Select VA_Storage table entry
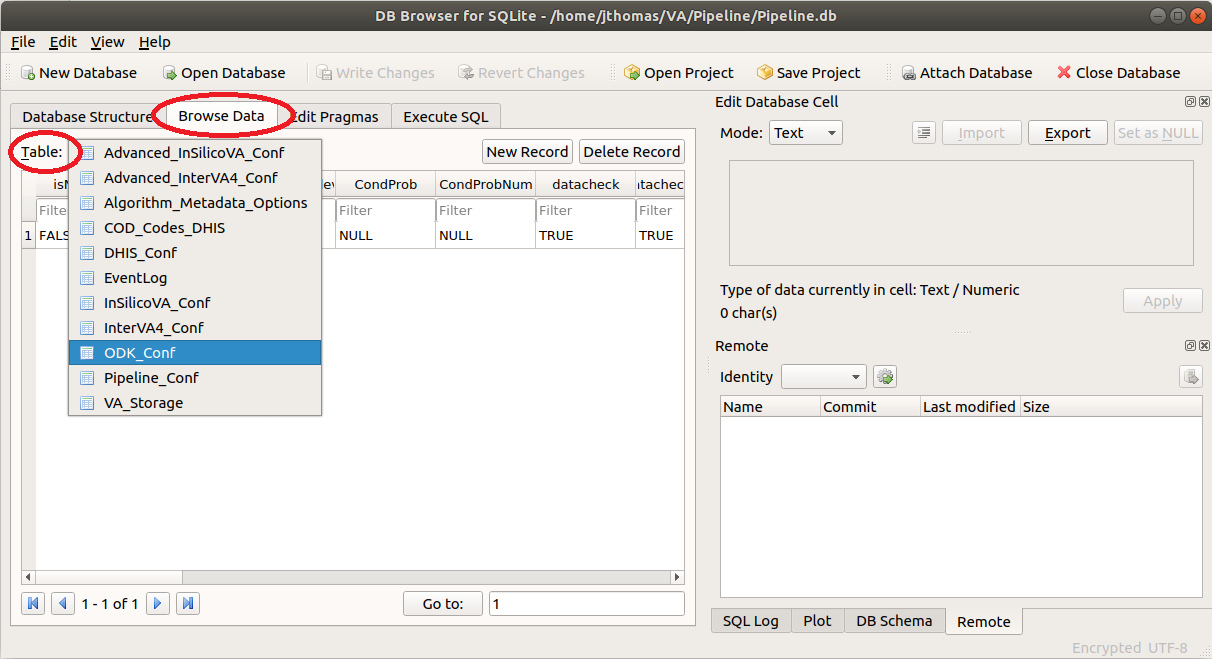Viewport: 1212px width, 659px height. pos(195,403)
